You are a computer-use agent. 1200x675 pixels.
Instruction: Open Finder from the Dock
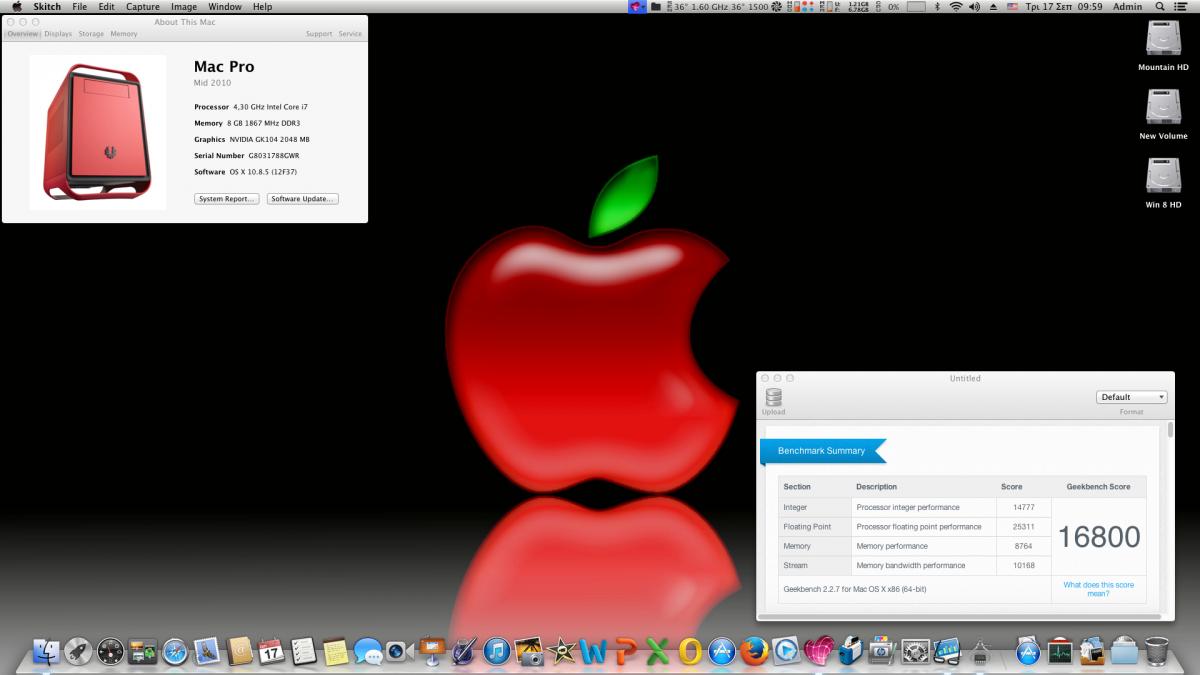(x=46, y=652)
